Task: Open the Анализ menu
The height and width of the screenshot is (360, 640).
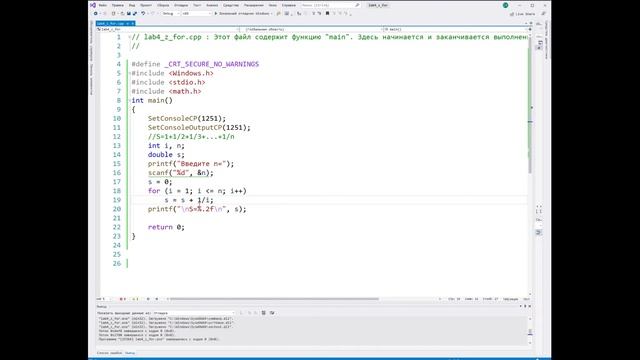Action: [x=212, y=5]
